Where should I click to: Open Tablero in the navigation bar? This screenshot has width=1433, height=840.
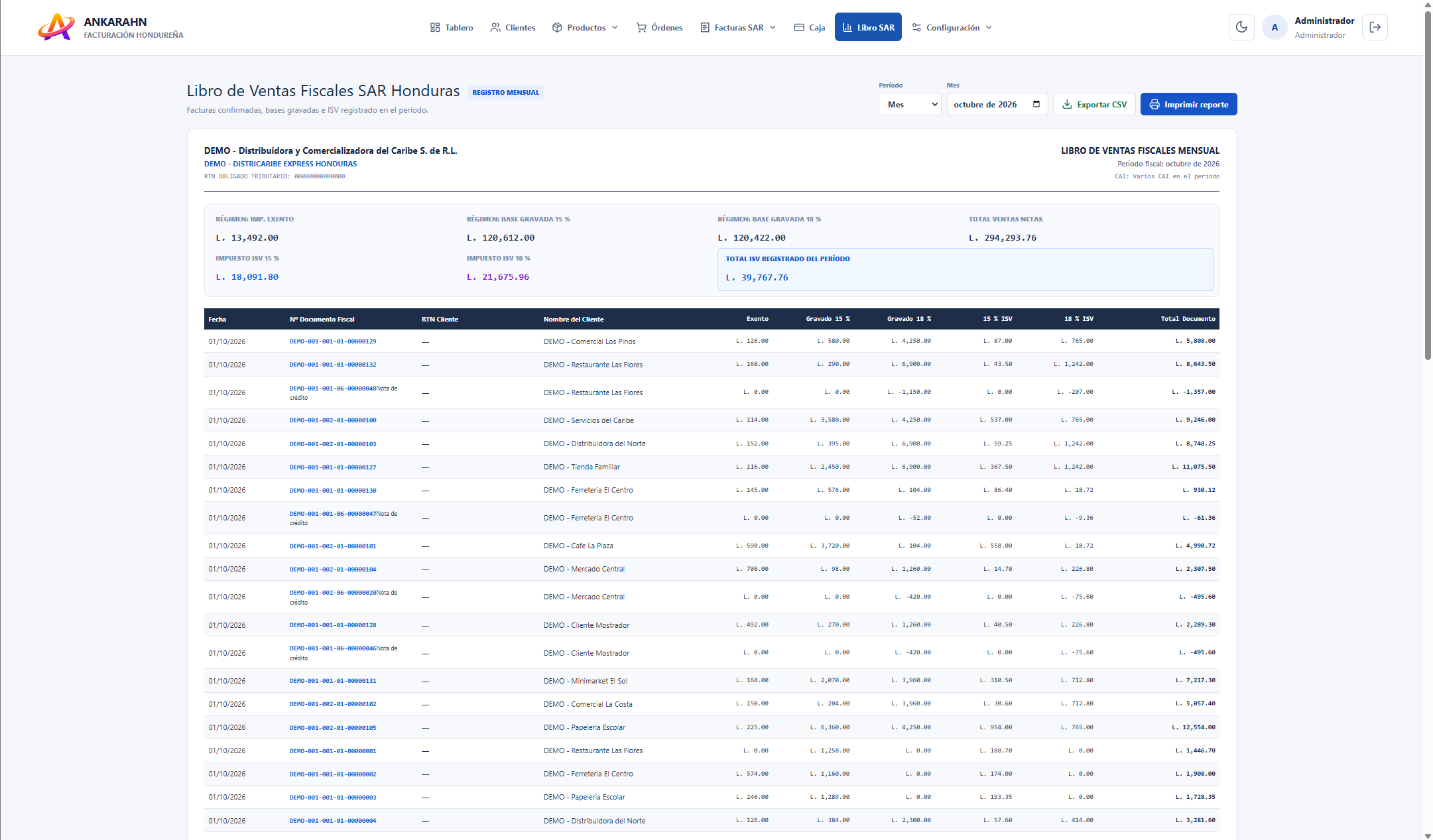click(x=452, y=27)
